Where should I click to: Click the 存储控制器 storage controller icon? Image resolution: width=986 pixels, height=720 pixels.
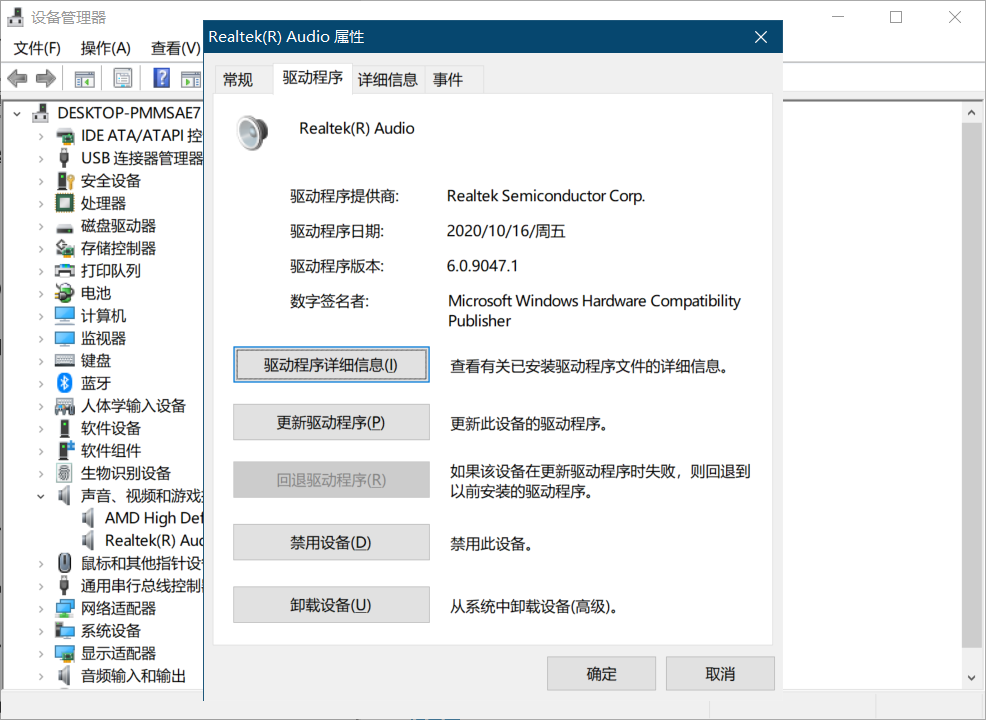pos(65,248)
